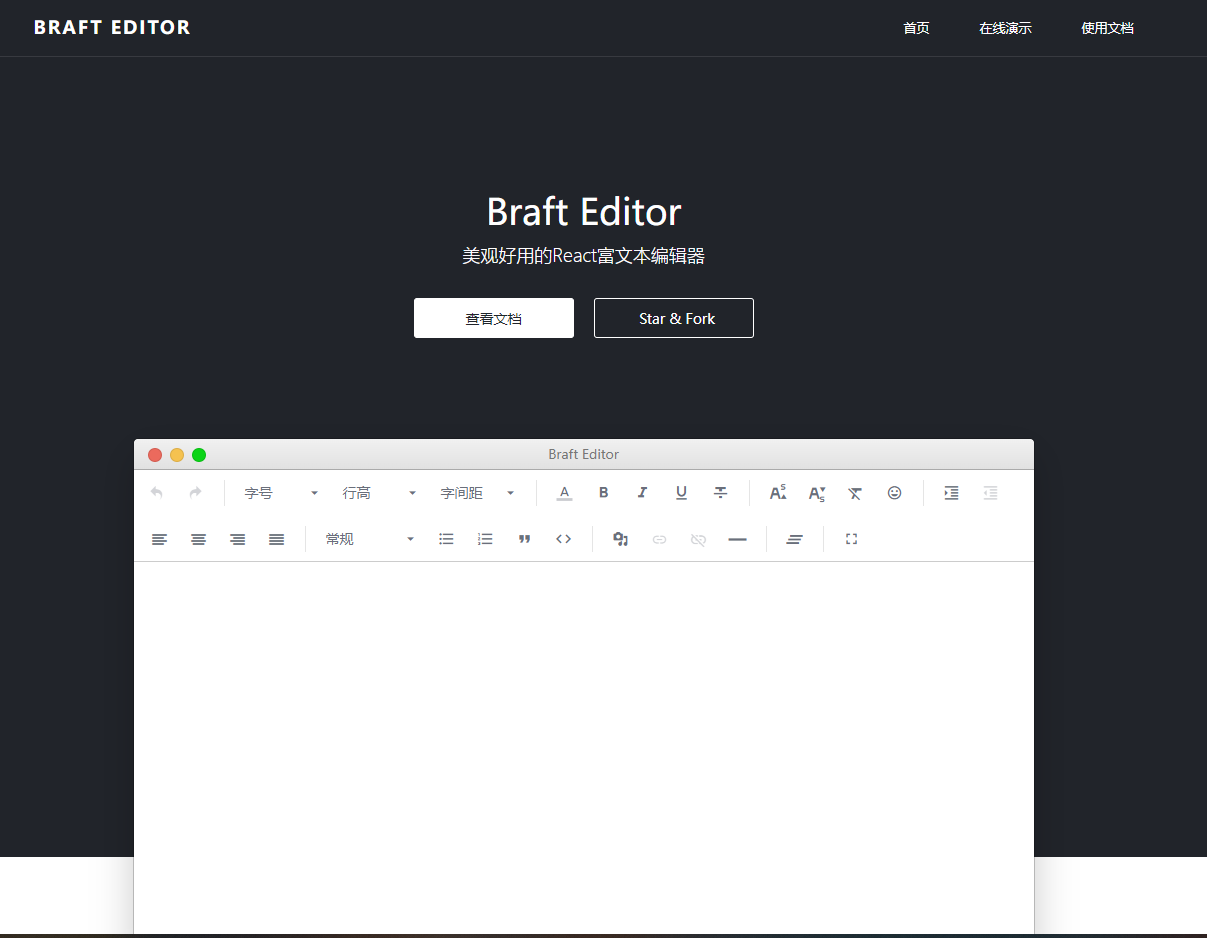Click the redo arrow in the editor toolbar
This screenshot has width=1207, height=938.
tap(196, 493)
